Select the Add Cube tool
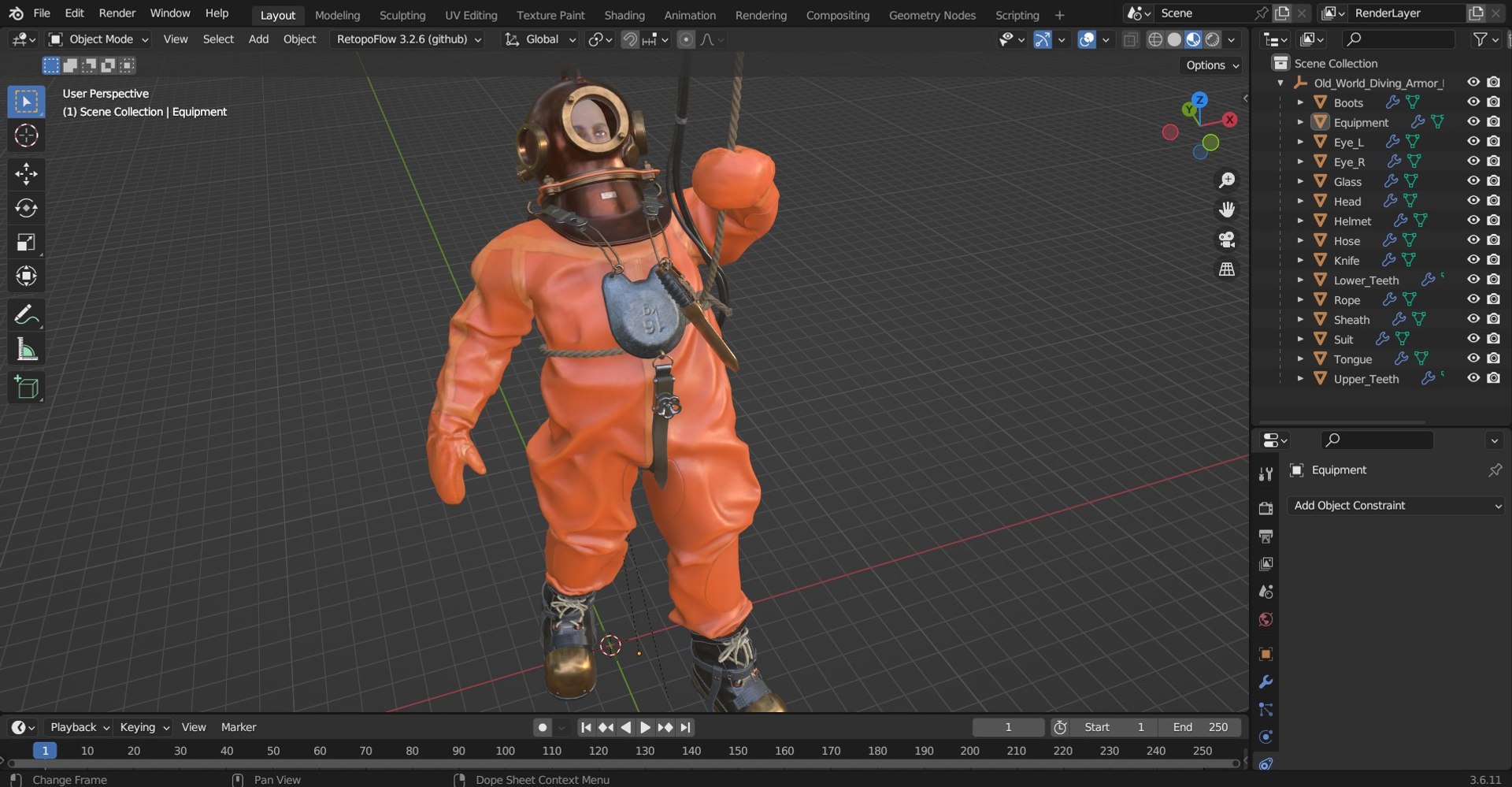 (26, 388)
